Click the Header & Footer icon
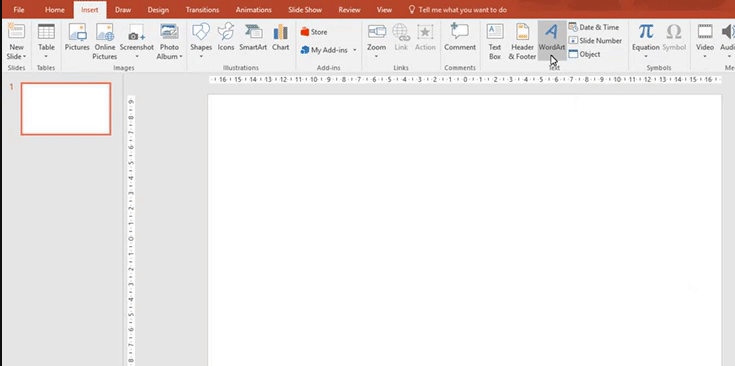Screen dimensions: 735x366 tap(522, 41)
